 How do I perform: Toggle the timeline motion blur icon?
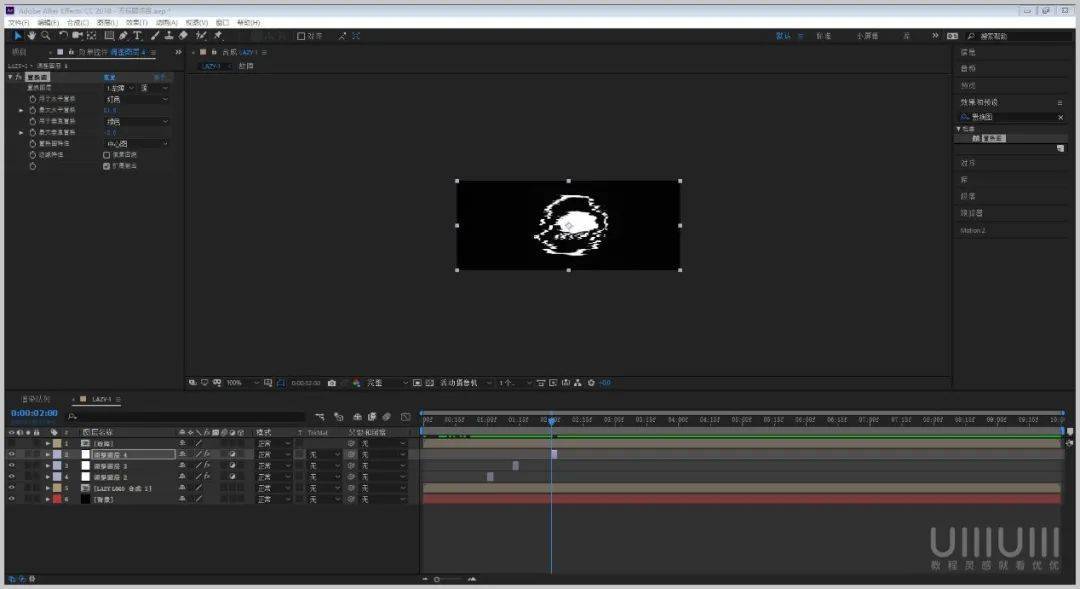[x=387, y=417]
